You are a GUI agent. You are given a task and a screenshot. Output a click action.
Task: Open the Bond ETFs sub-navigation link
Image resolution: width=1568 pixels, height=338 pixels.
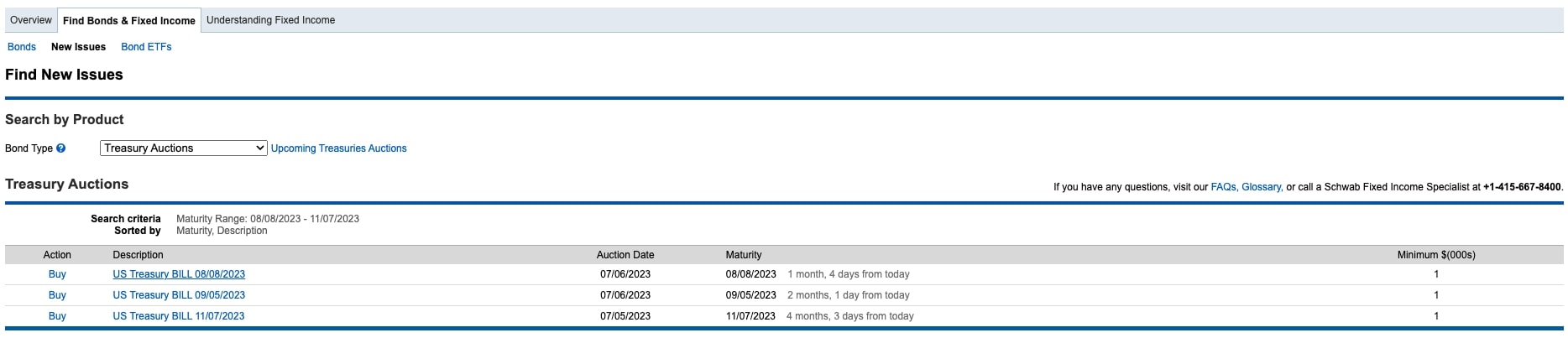[x=146, y=47]
